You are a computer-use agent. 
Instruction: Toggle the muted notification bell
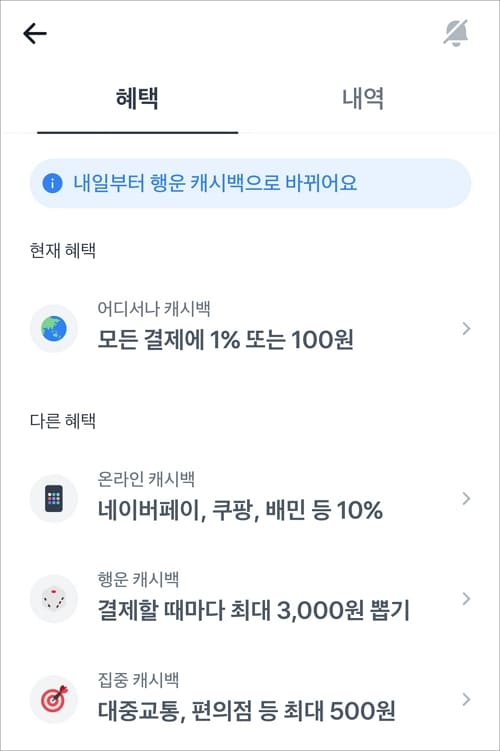click(x=455, y=33)
